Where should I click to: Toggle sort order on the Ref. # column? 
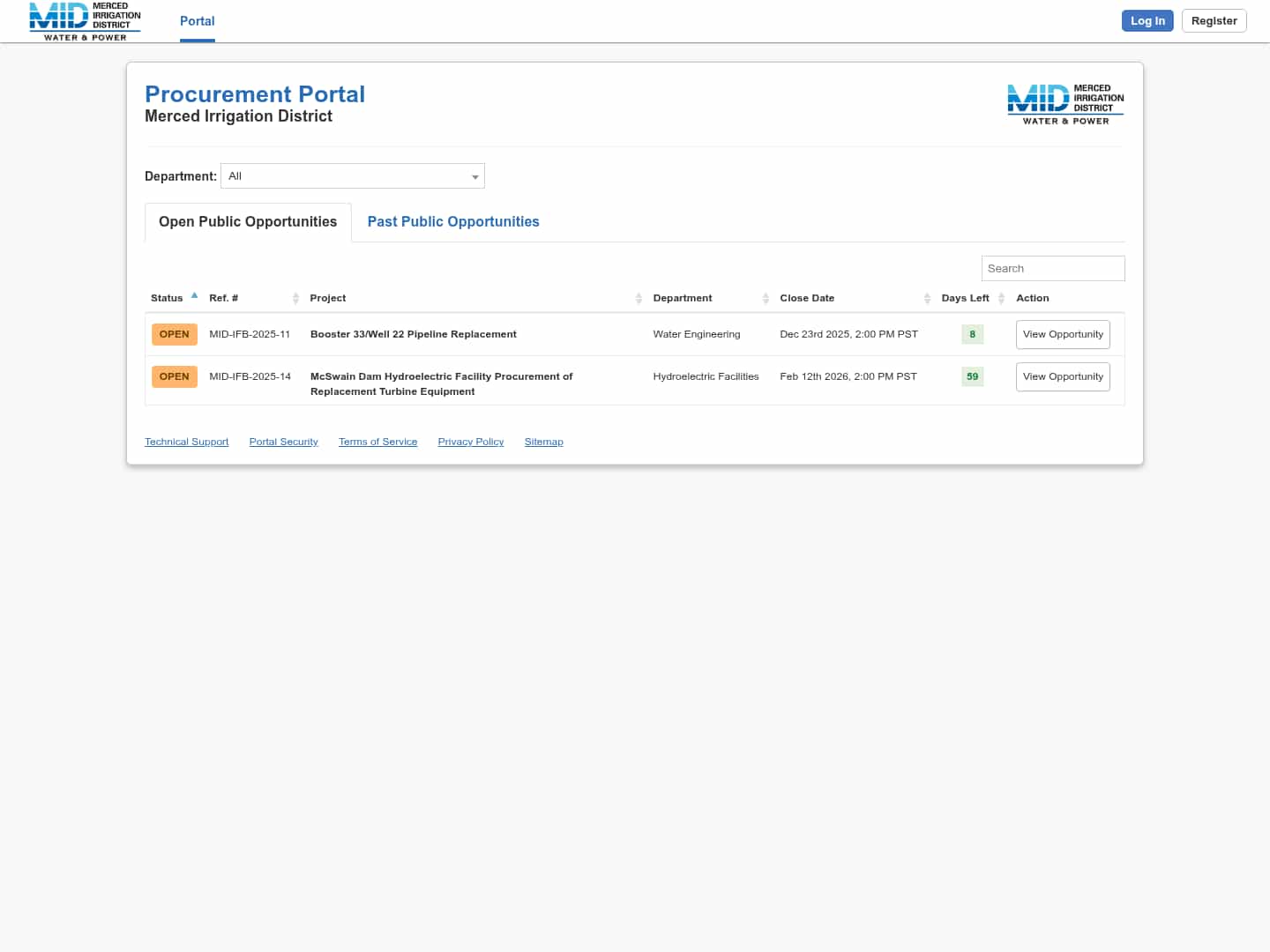pyautogui.click(x=295, y=298)
